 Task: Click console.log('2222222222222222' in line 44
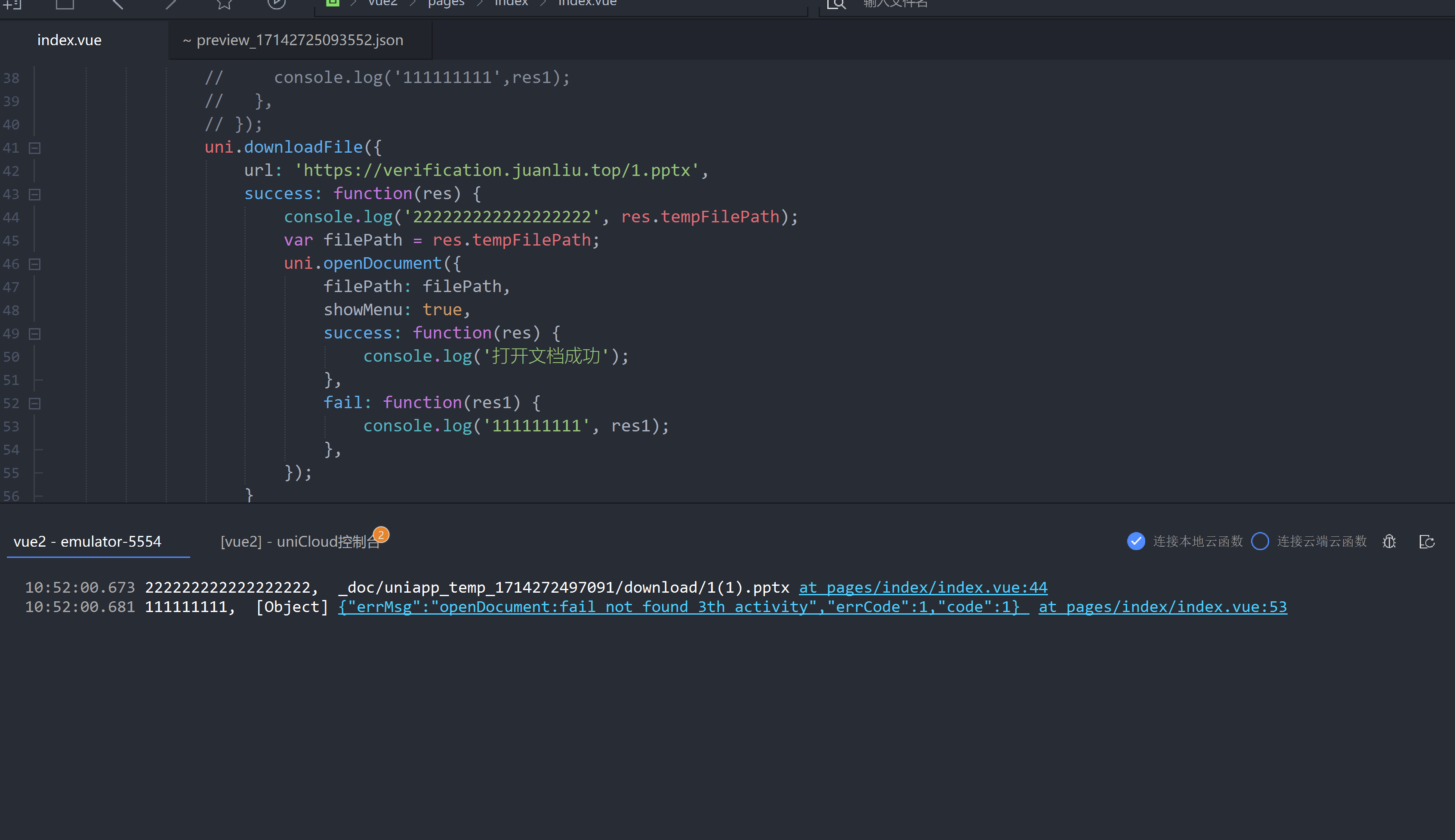(x=443, y=217)
